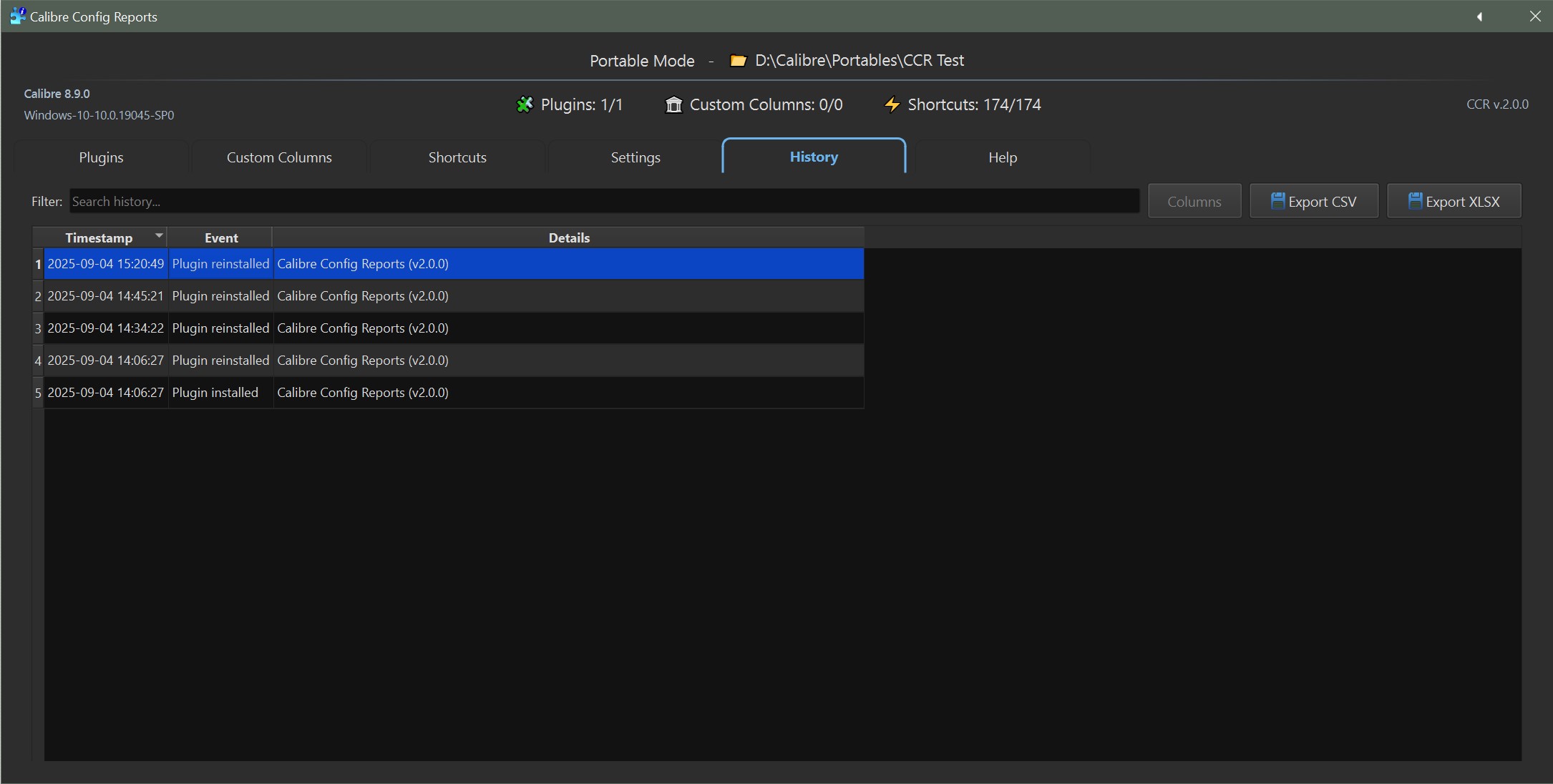This screenshot has width=1553, height=784.
Task: Click the yellow folder path icon
Action: pos(738,61)
